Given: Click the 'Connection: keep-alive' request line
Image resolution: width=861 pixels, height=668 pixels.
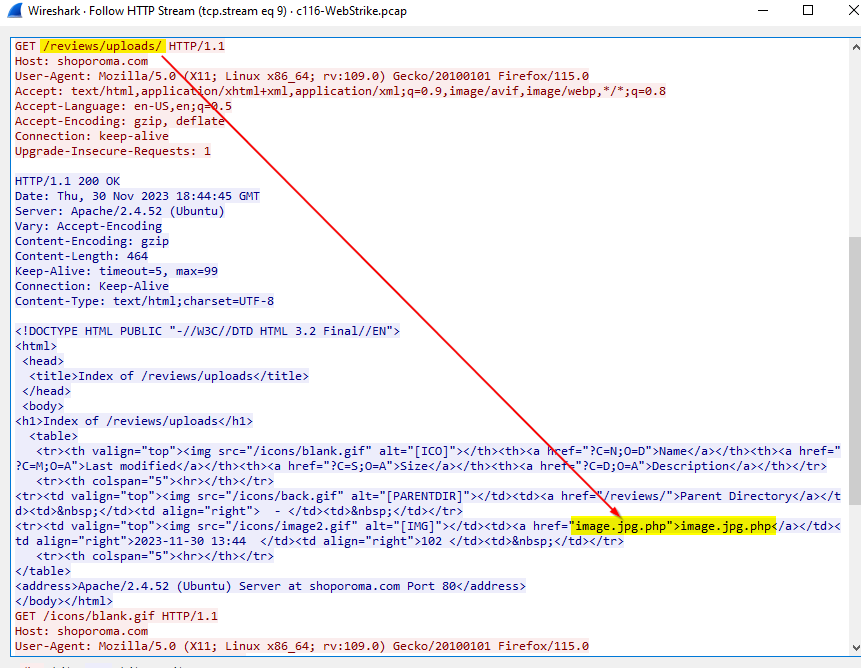Looking at the screenshot, I should click(x=92, y=136).
